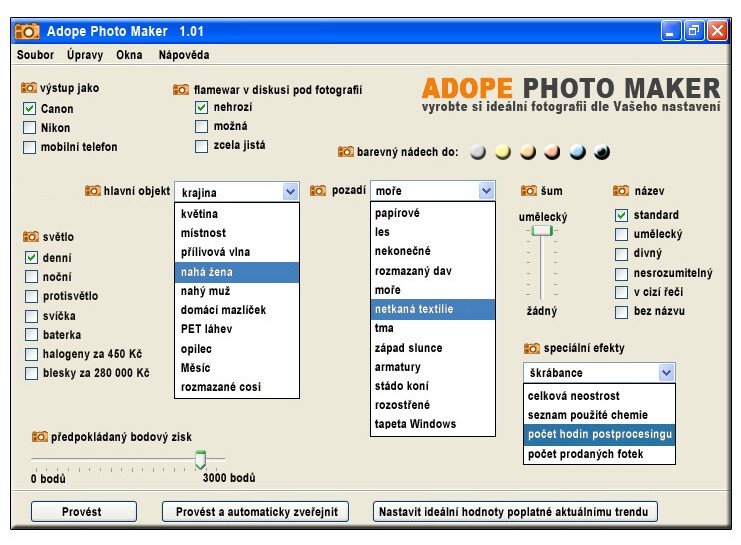
Task: Click the camera icon beside 'šum' label
Action: [x=529, y=190]
